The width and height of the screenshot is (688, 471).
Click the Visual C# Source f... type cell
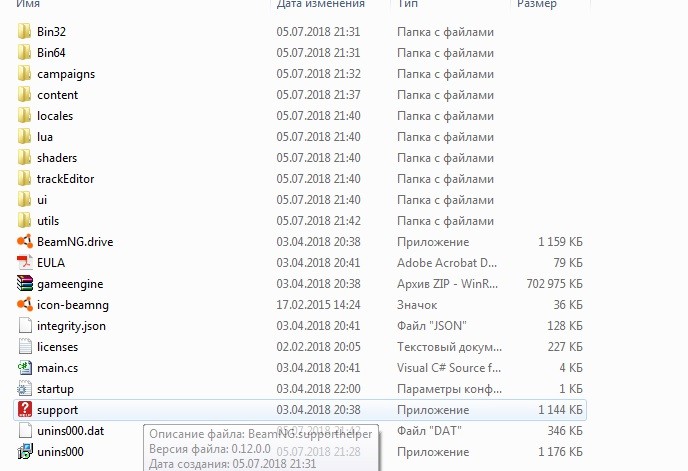pos(449,368)
